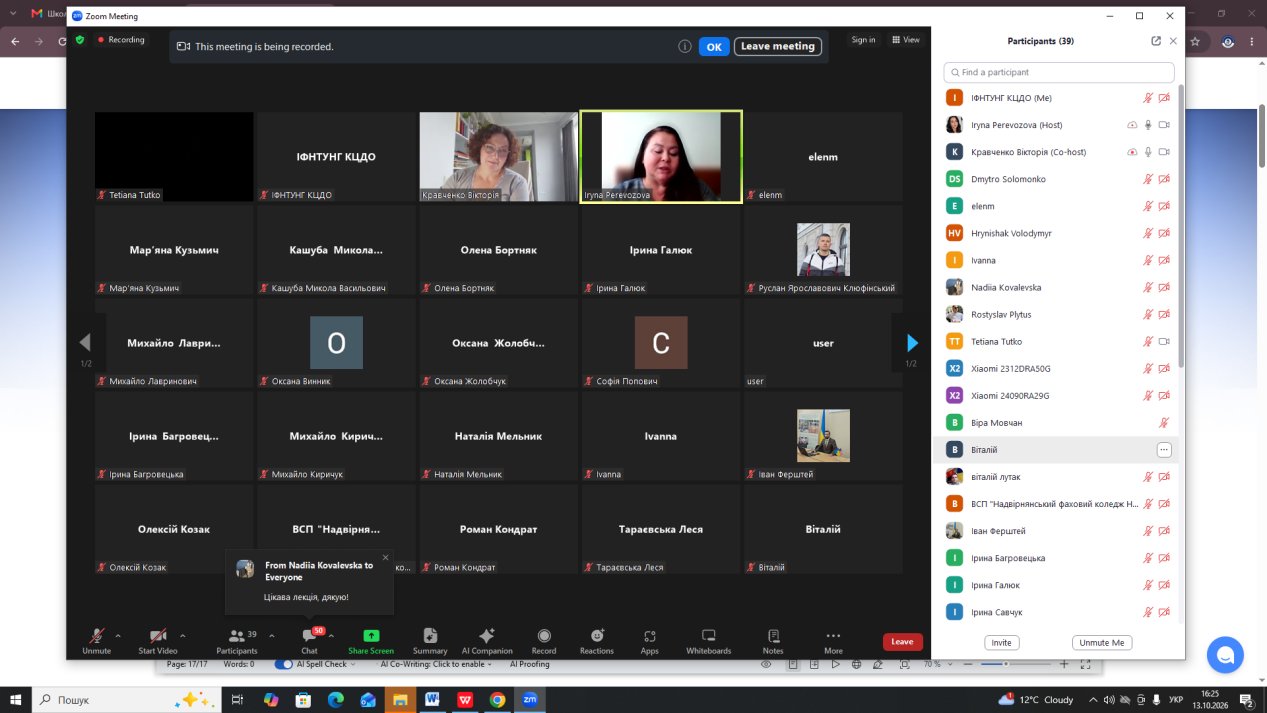Screen dimensions: 1267x713
Task: Click Sign in at the top
Action: [x=863, y=40]
